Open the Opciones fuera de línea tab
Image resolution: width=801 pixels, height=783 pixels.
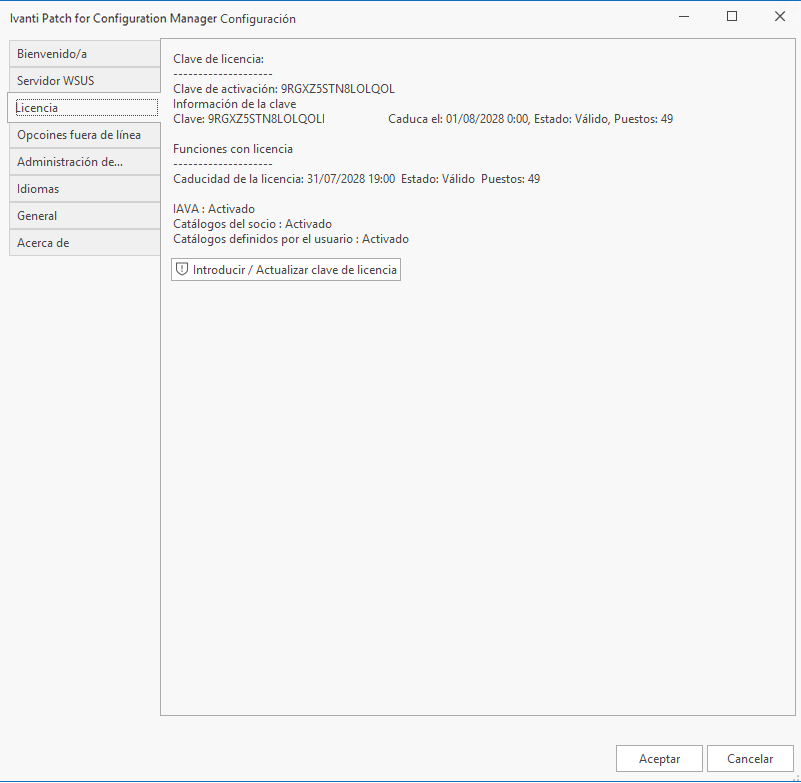[84, 135]
